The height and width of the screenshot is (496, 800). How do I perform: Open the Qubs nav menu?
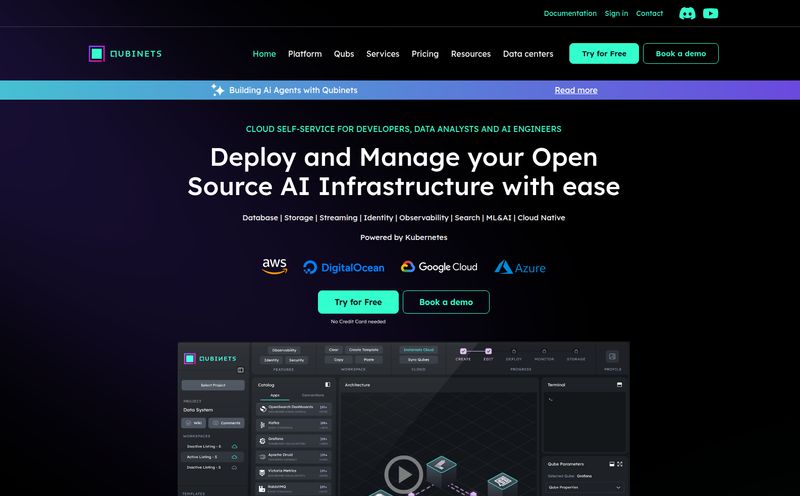tap(344, 54)
